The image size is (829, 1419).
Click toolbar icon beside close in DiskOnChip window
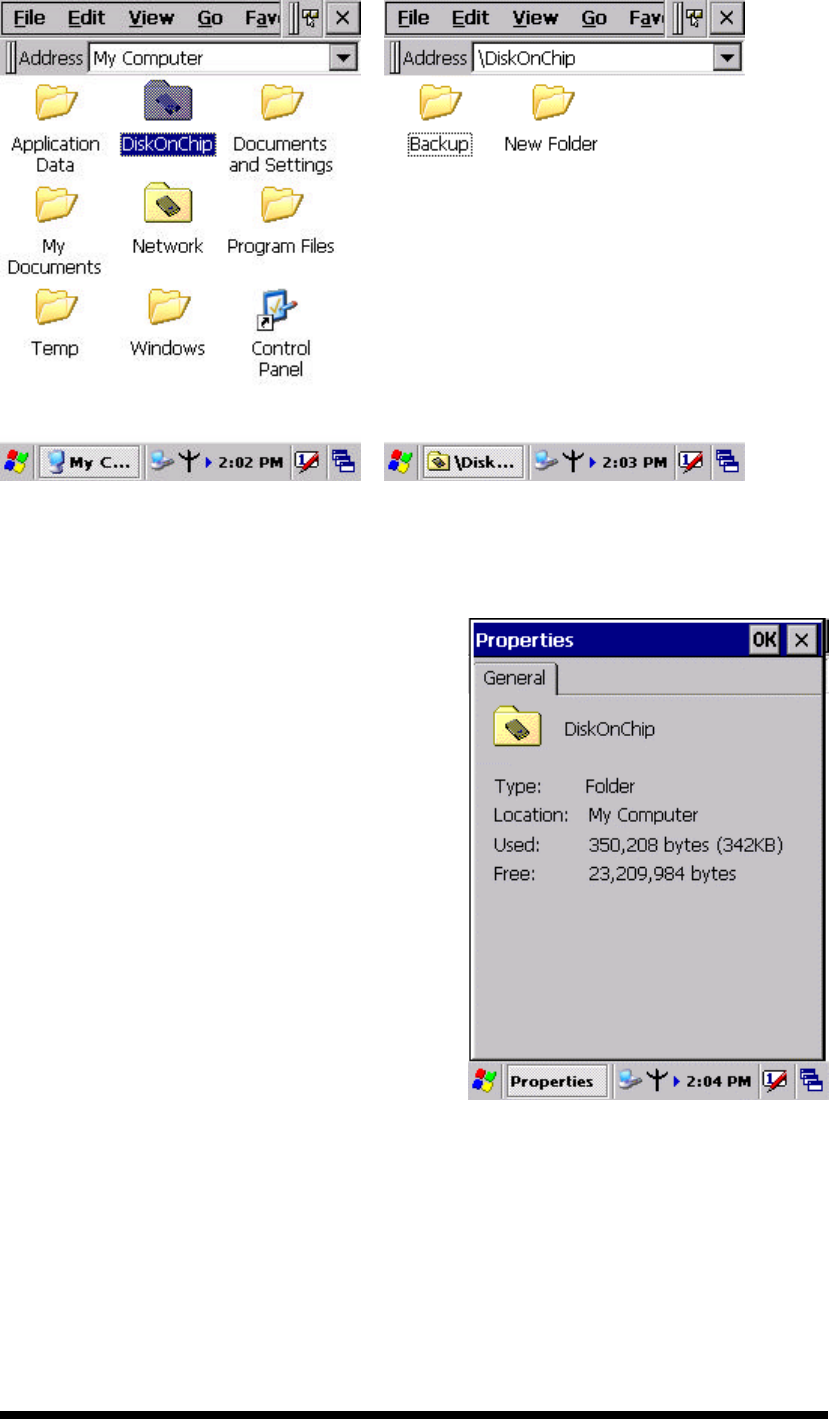pyautogui.click(x=693, y=18)
